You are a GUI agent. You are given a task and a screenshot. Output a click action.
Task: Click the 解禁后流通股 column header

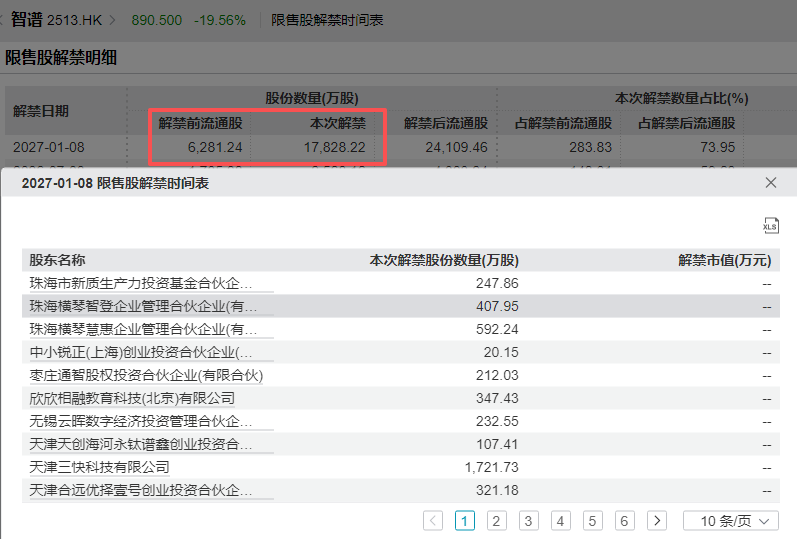[446, 123]
